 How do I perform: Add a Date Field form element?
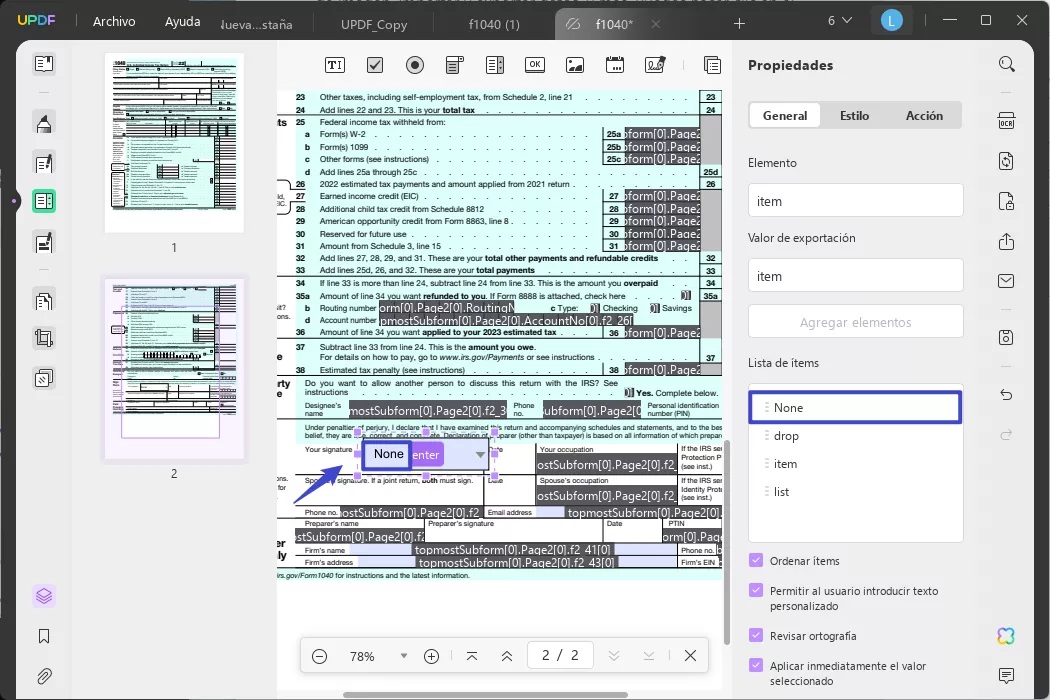point(615,65)
